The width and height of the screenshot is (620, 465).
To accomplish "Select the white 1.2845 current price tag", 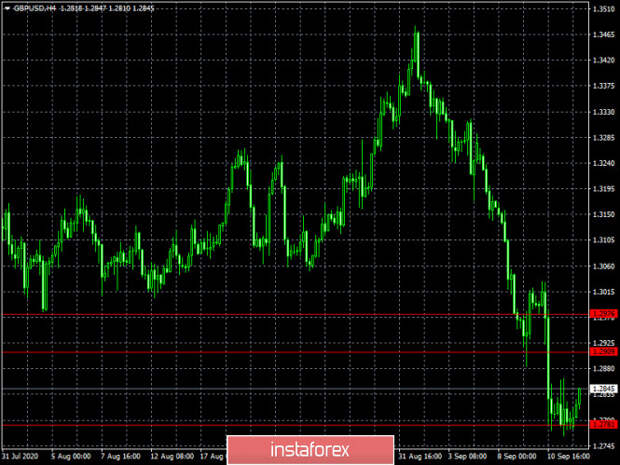I will point(604,389).
